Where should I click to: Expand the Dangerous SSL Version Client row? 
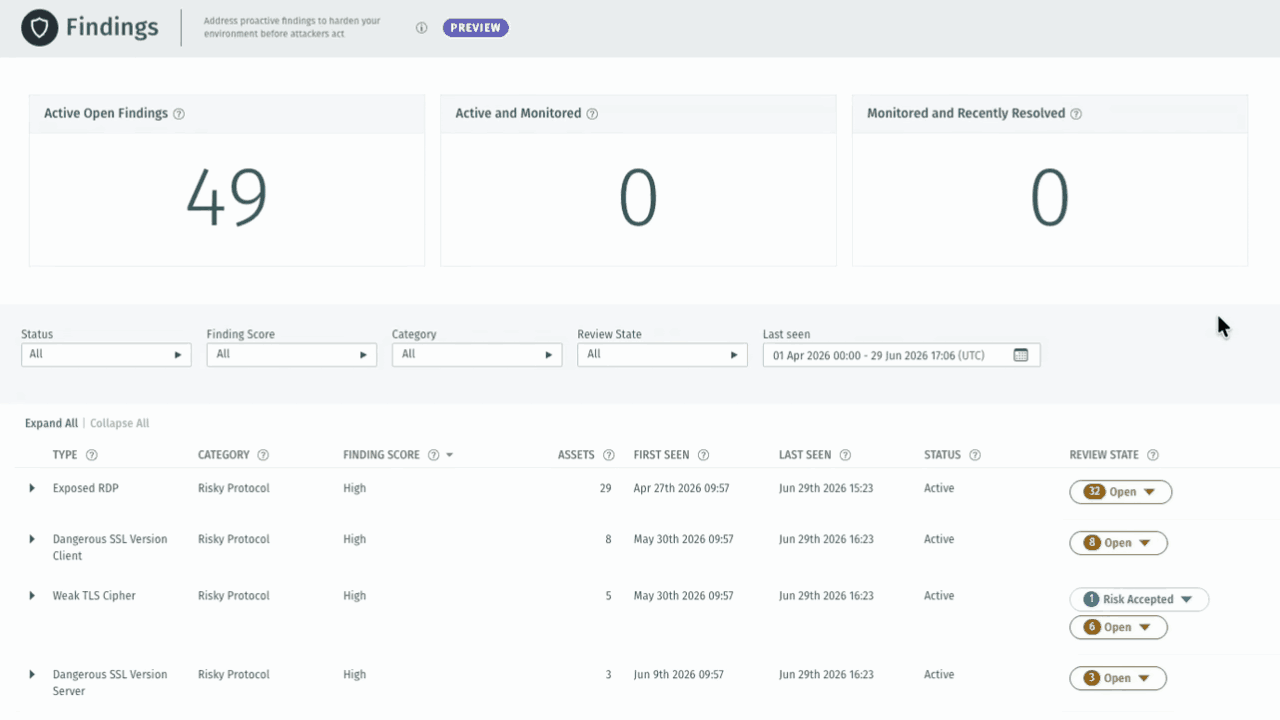pos(32,539)
